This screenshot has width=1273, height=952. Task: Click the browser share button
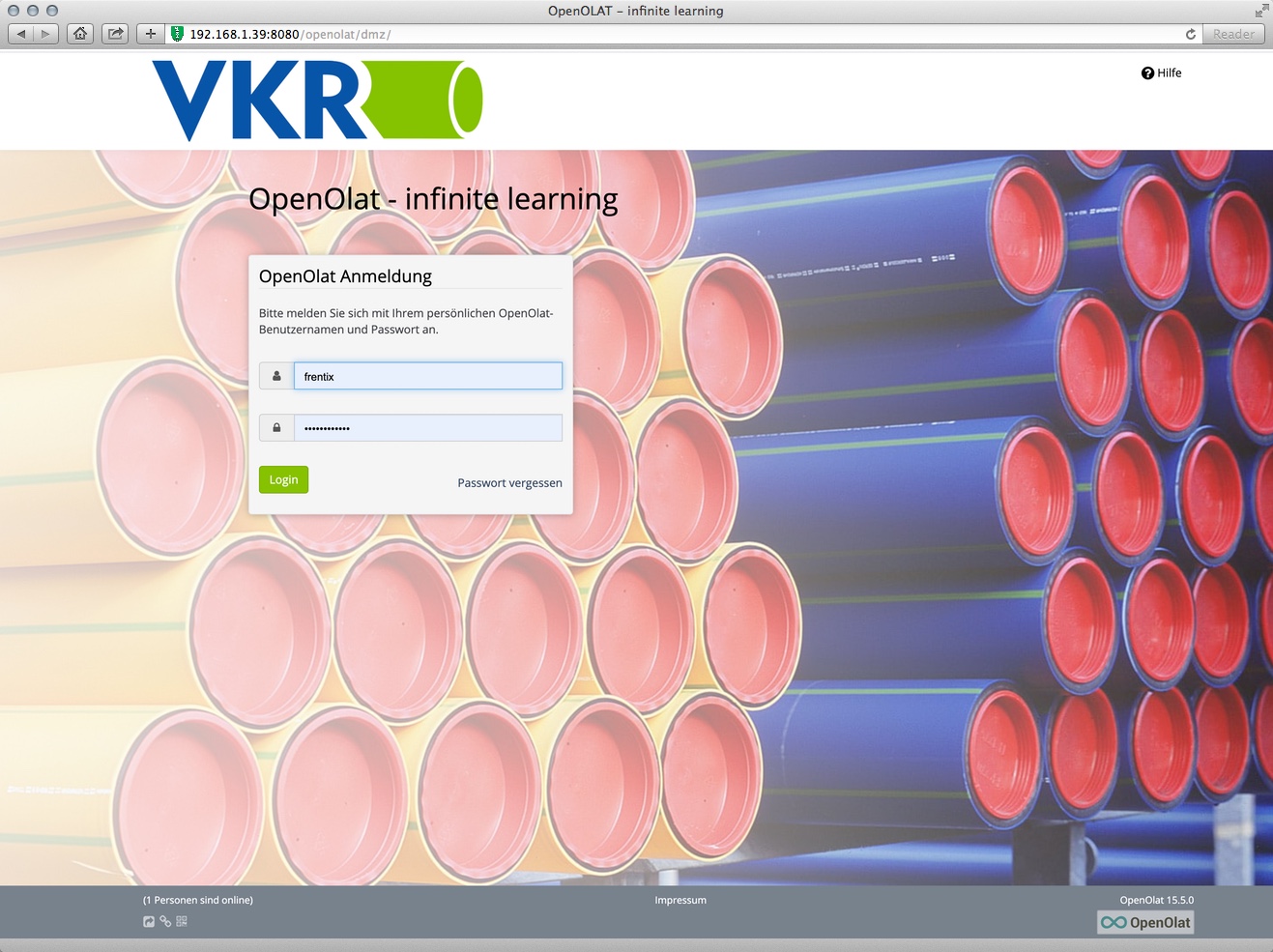[x=115, y=34]
